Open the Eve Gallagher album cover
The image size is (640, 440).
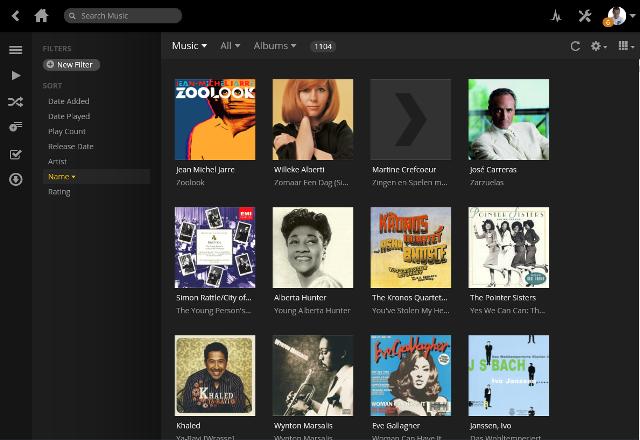[411, 376]
